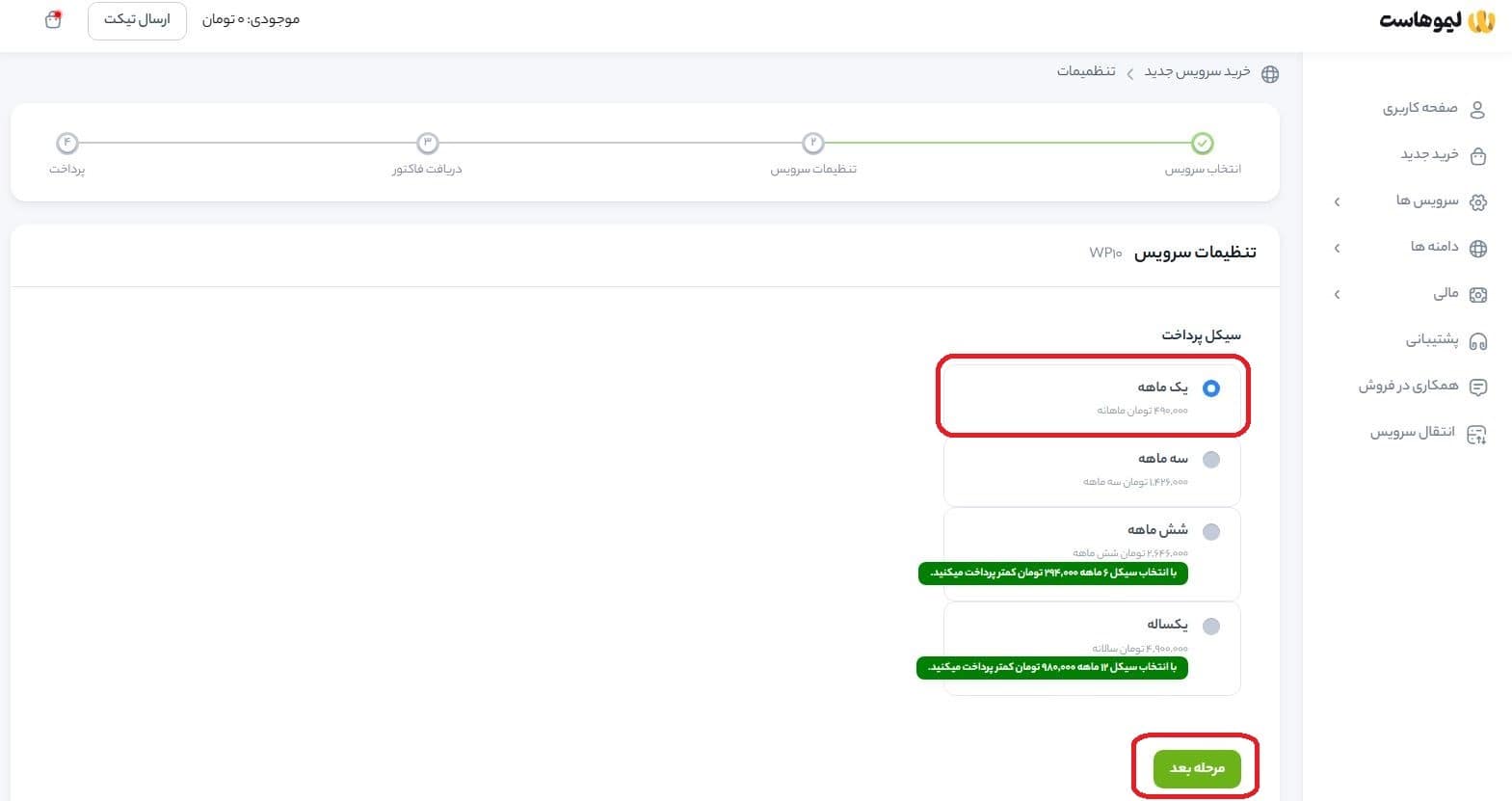Screen dimensions: 1512x801
Task: Expand the سرویس ها sidebar chevron
Action: 1337,201
